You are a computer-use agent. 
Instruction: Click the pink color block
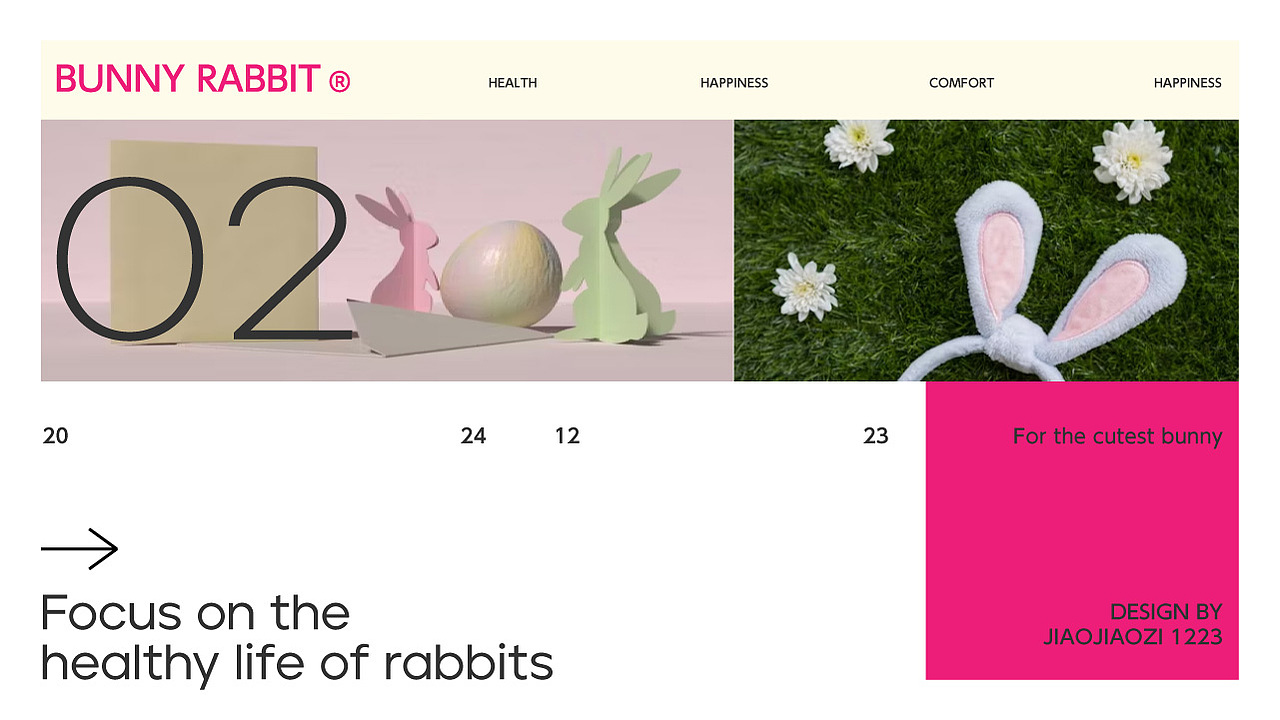(x=1082, y=530)
